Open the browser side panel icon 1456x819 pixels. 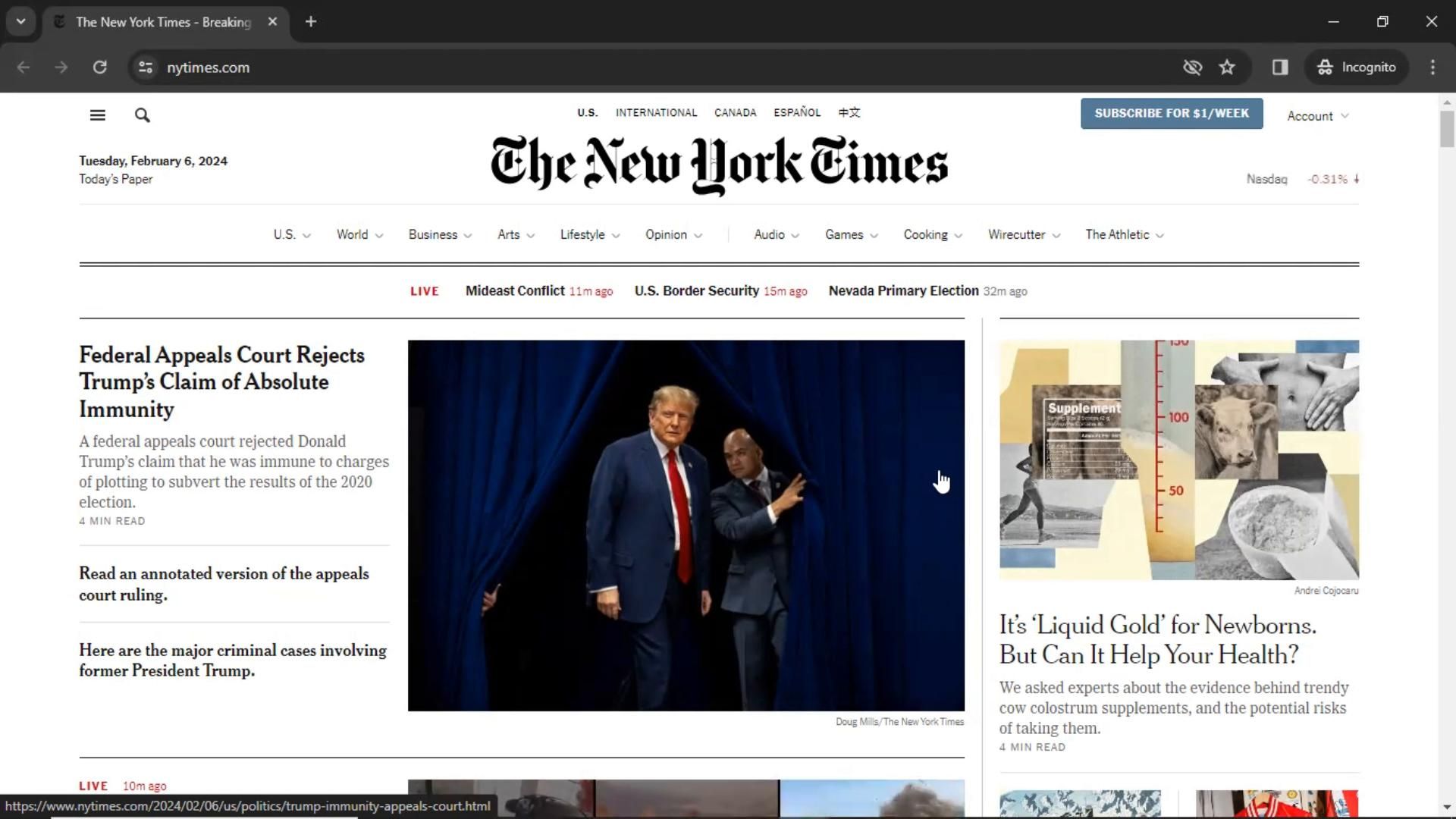(x=1280, y=67)
